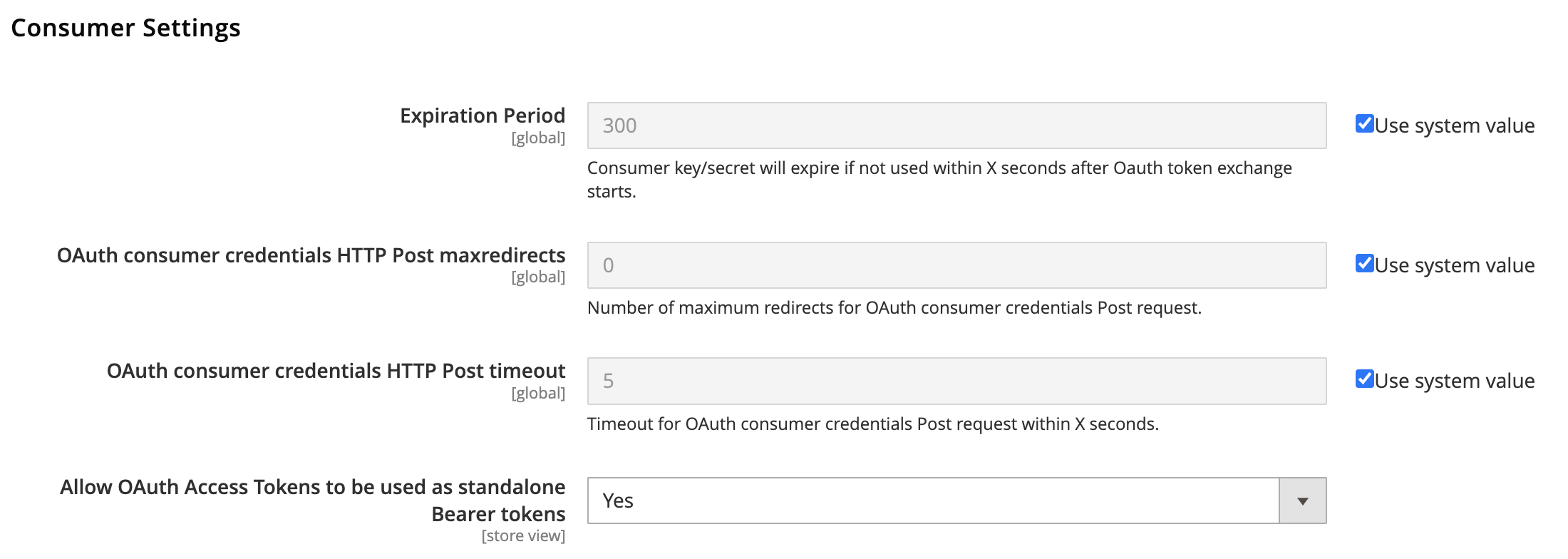Click the 'Timeout for OAuth consumer credentials' help text
This screenshot has height=559, width=1568.
[x=872, y=424]
